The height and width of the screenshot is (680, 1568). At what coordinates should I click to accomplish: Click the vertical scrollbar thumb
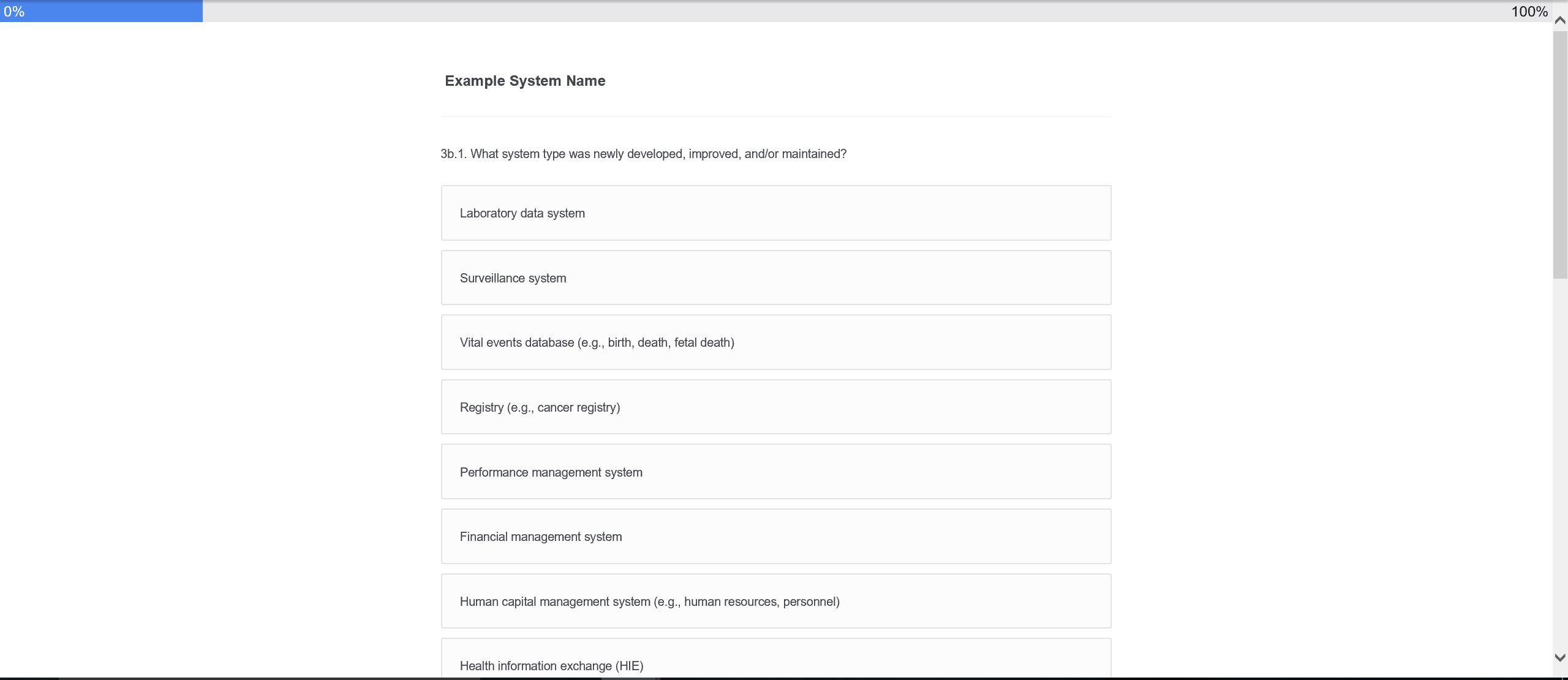coord(1560,153)
